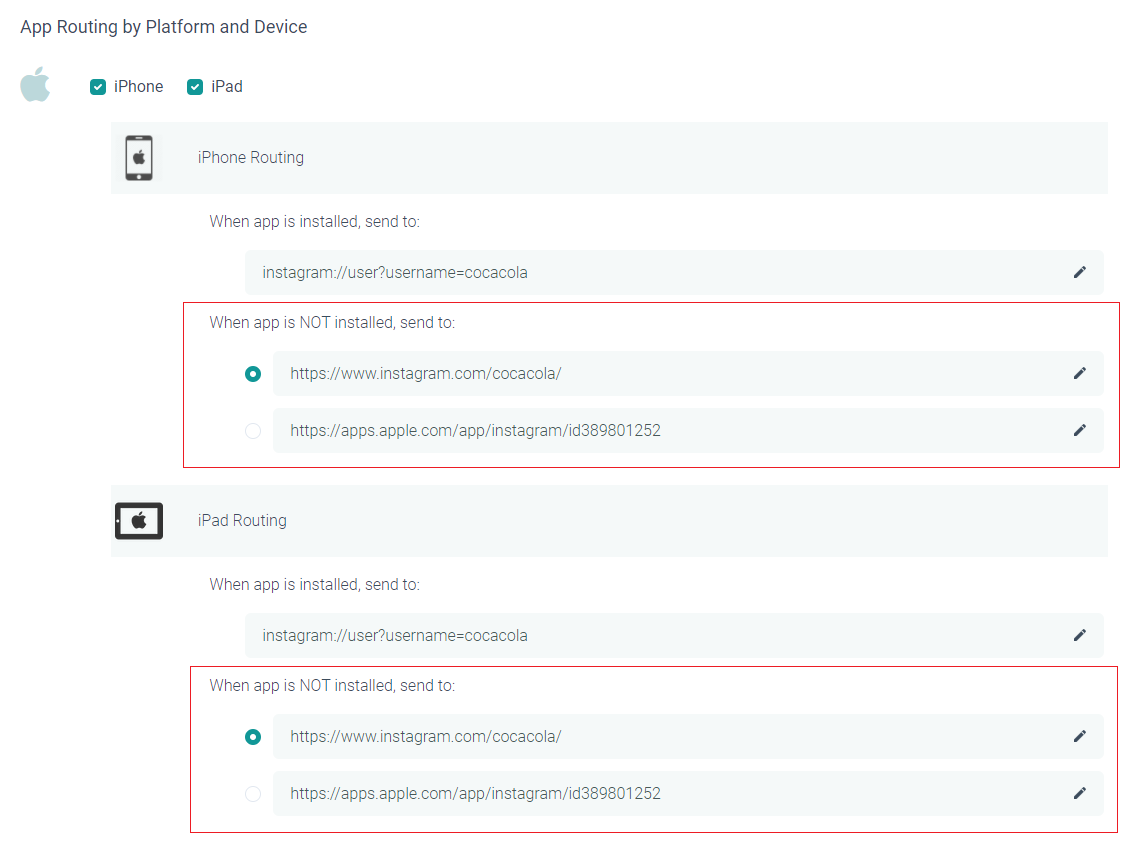Click iPhone 'When app is installed' label

(x=314, y=221)
